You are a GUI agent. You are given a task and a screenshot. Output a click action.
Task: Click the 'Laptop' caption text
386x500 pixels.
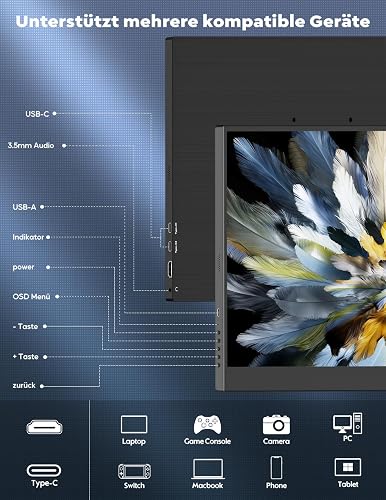134,441
